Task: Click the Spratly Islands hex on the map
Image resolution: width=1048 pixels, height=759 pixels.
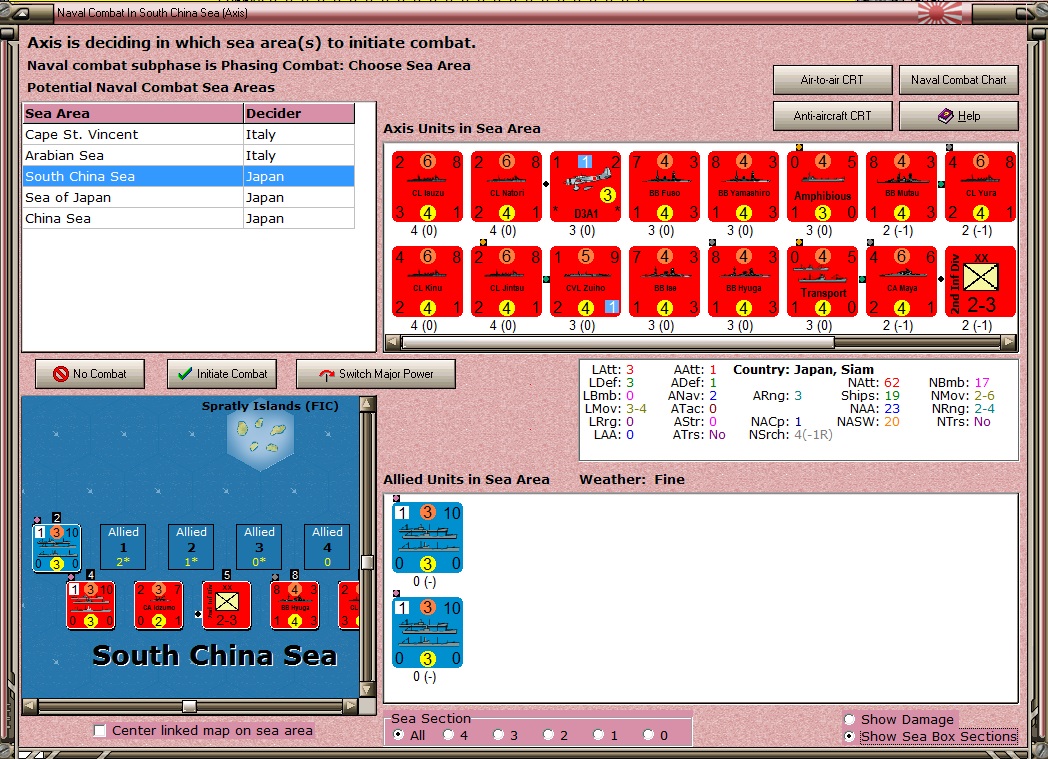Action: (261, 438)
